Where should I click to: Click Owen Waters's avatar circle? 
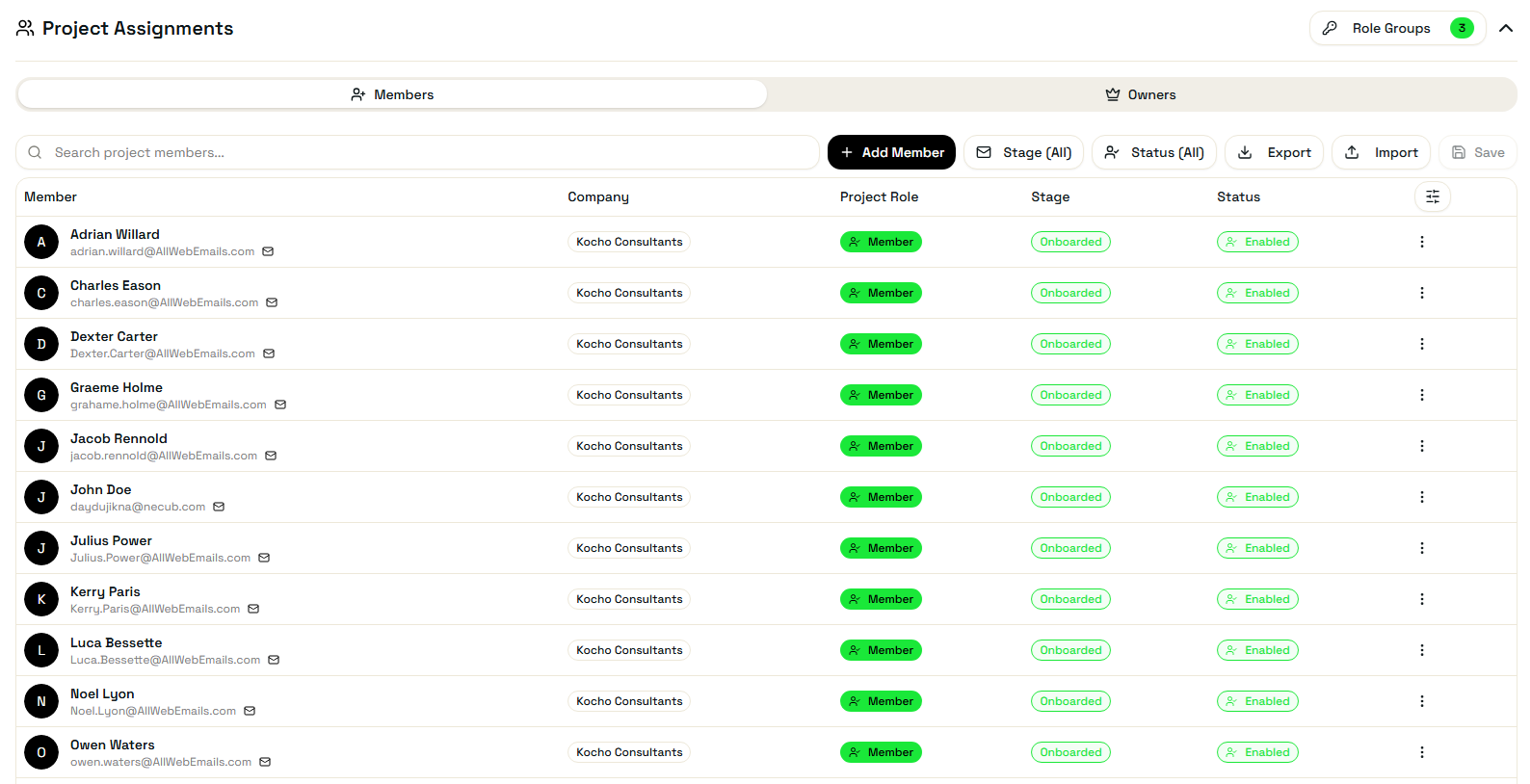click(x=41, y=752)
